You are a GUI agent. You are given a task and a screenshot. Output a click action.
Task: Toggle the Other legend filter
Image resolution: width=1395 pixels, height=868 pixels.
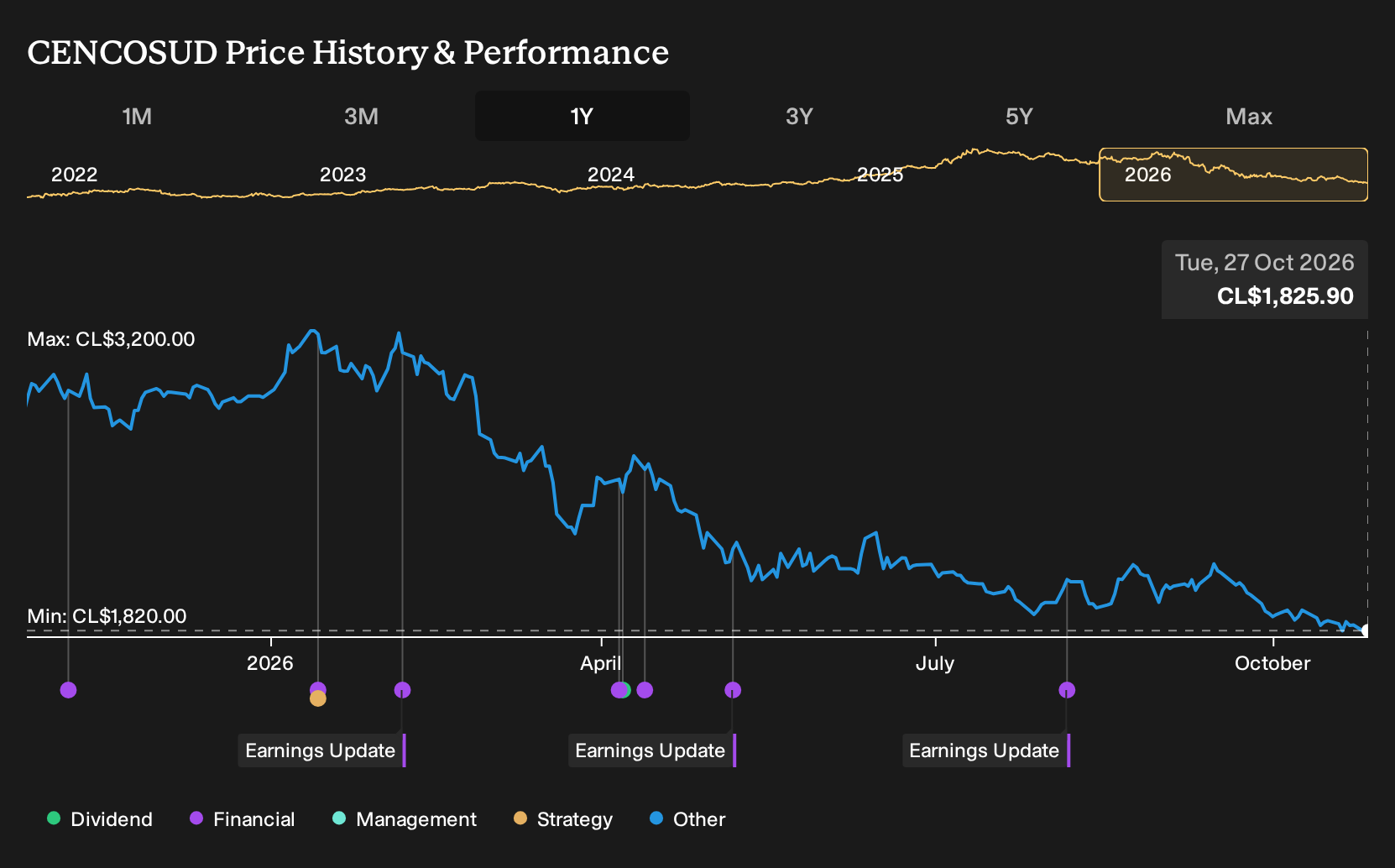coord(687,819)
